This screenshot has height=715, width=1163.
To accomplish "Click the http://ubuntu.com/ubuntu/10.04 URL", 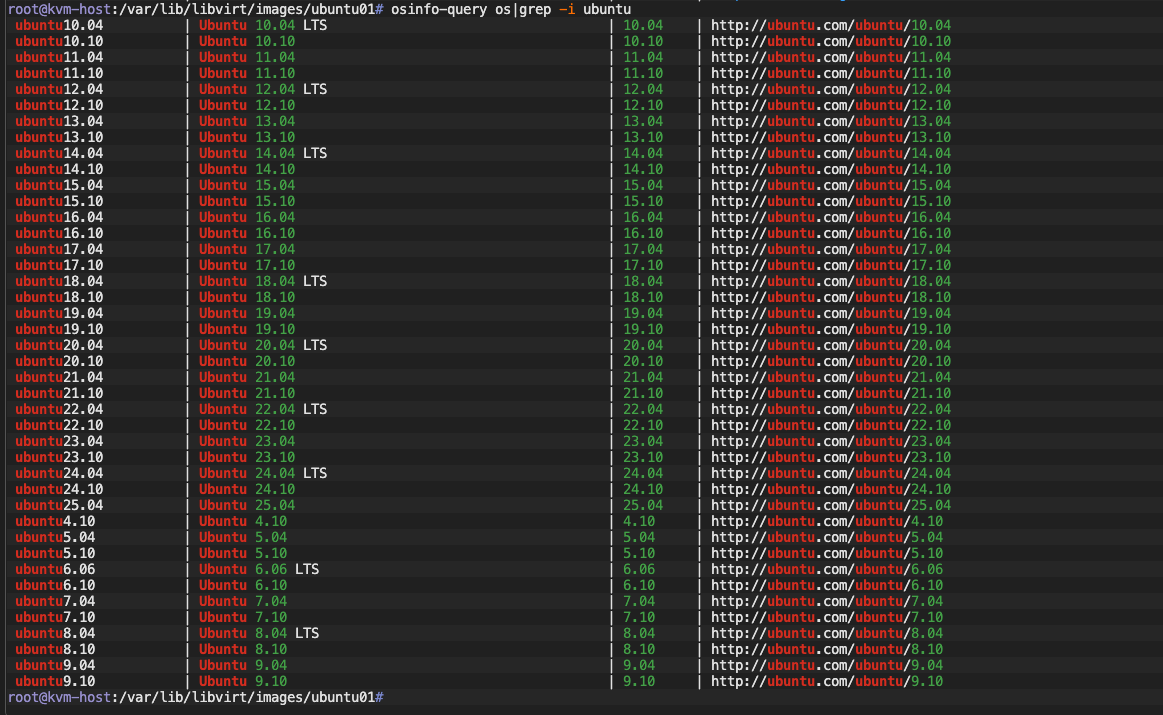I will coord(831,25).
